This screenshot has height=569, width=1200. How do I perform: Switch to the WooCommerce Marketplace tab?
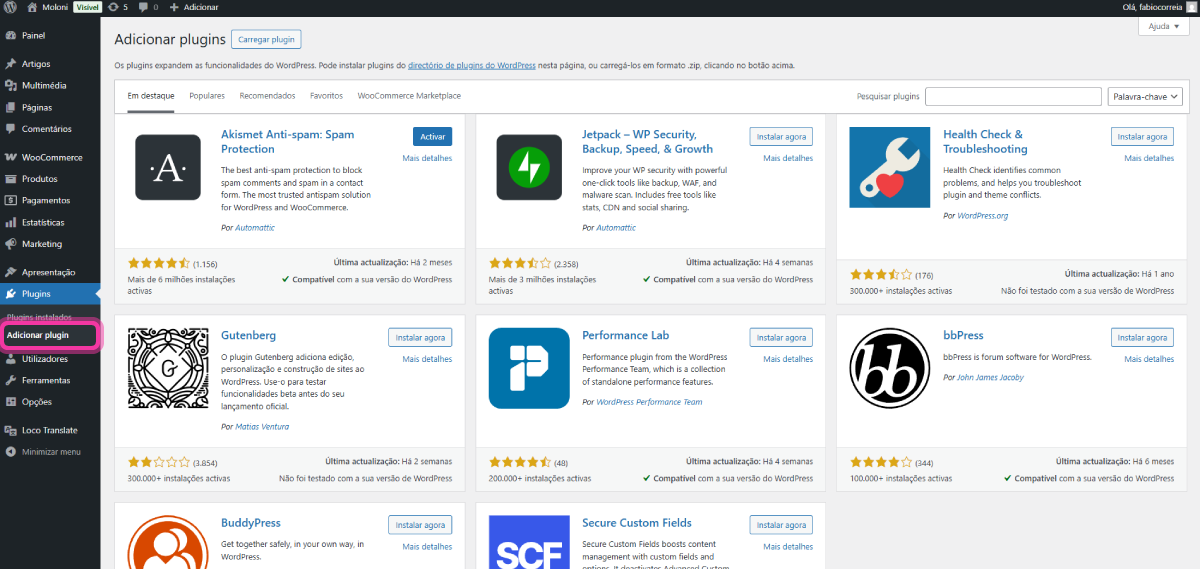(409, 96)
